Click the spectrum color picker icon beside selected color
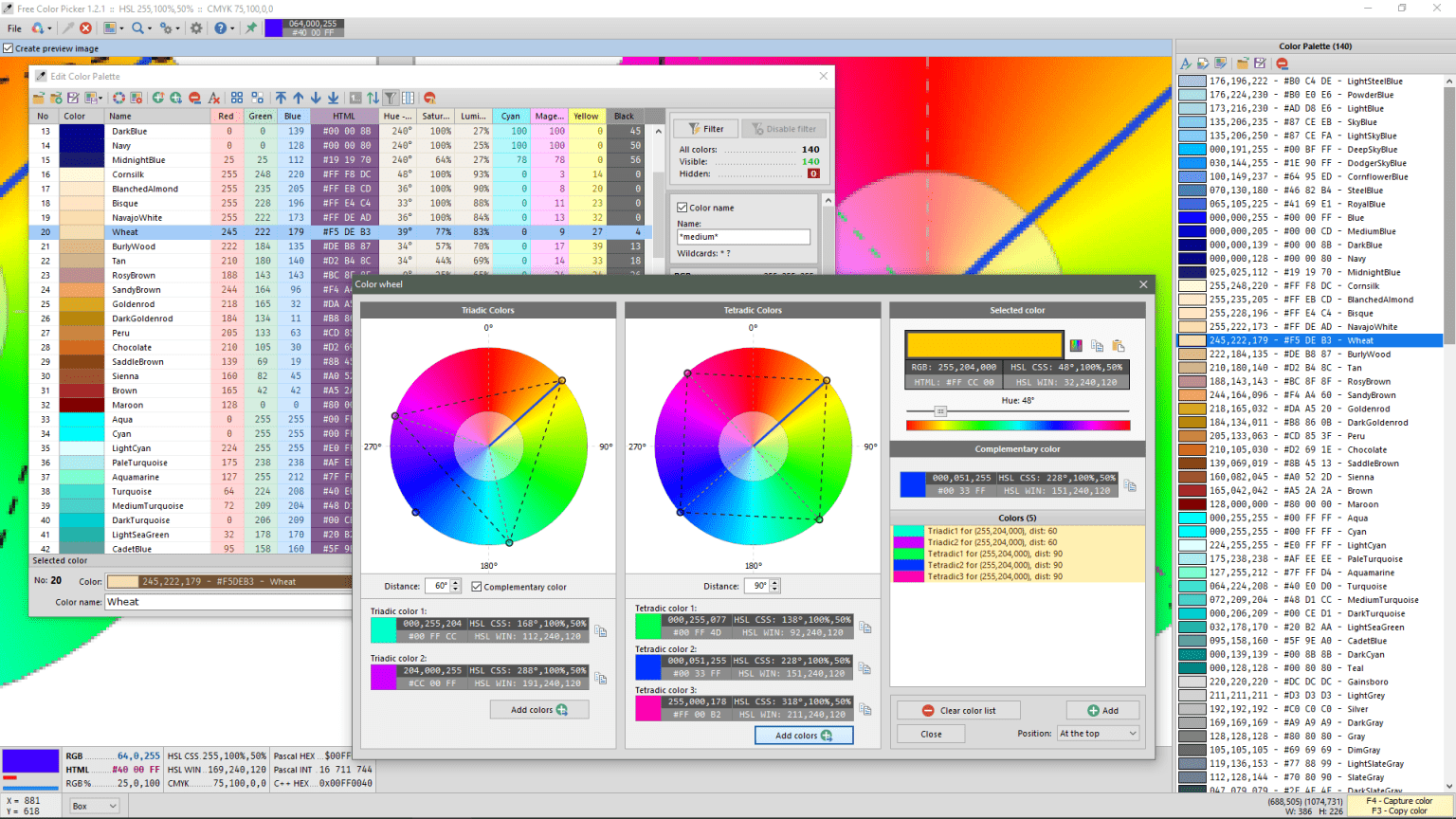 point(1076,346)
